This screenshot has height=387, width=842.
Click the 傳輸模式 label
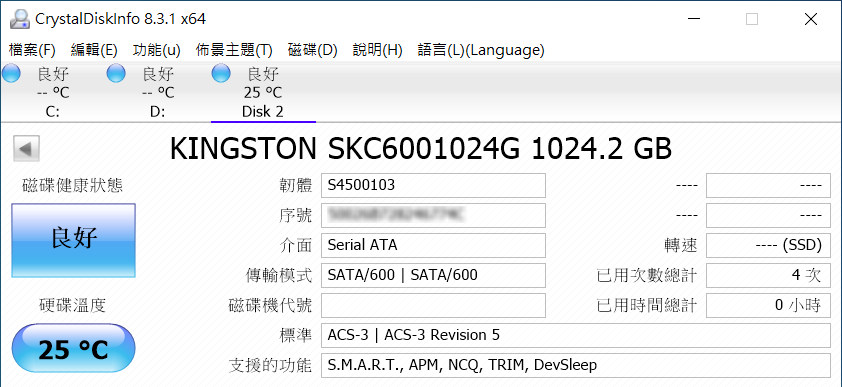(279, 276)
